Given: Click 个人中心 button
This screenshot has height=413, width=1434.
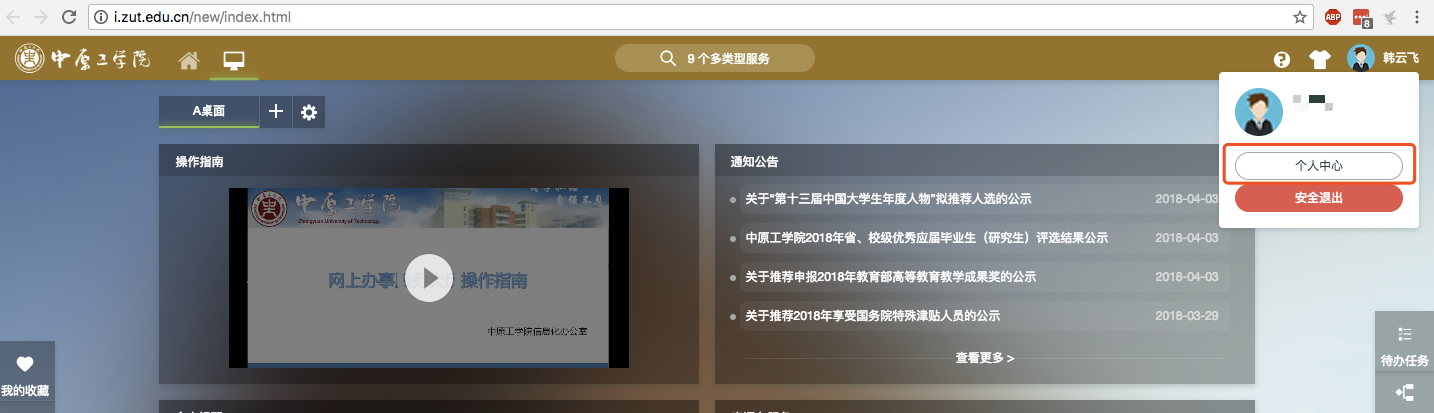Looking at the screenshot, I should coord(1318,166).
